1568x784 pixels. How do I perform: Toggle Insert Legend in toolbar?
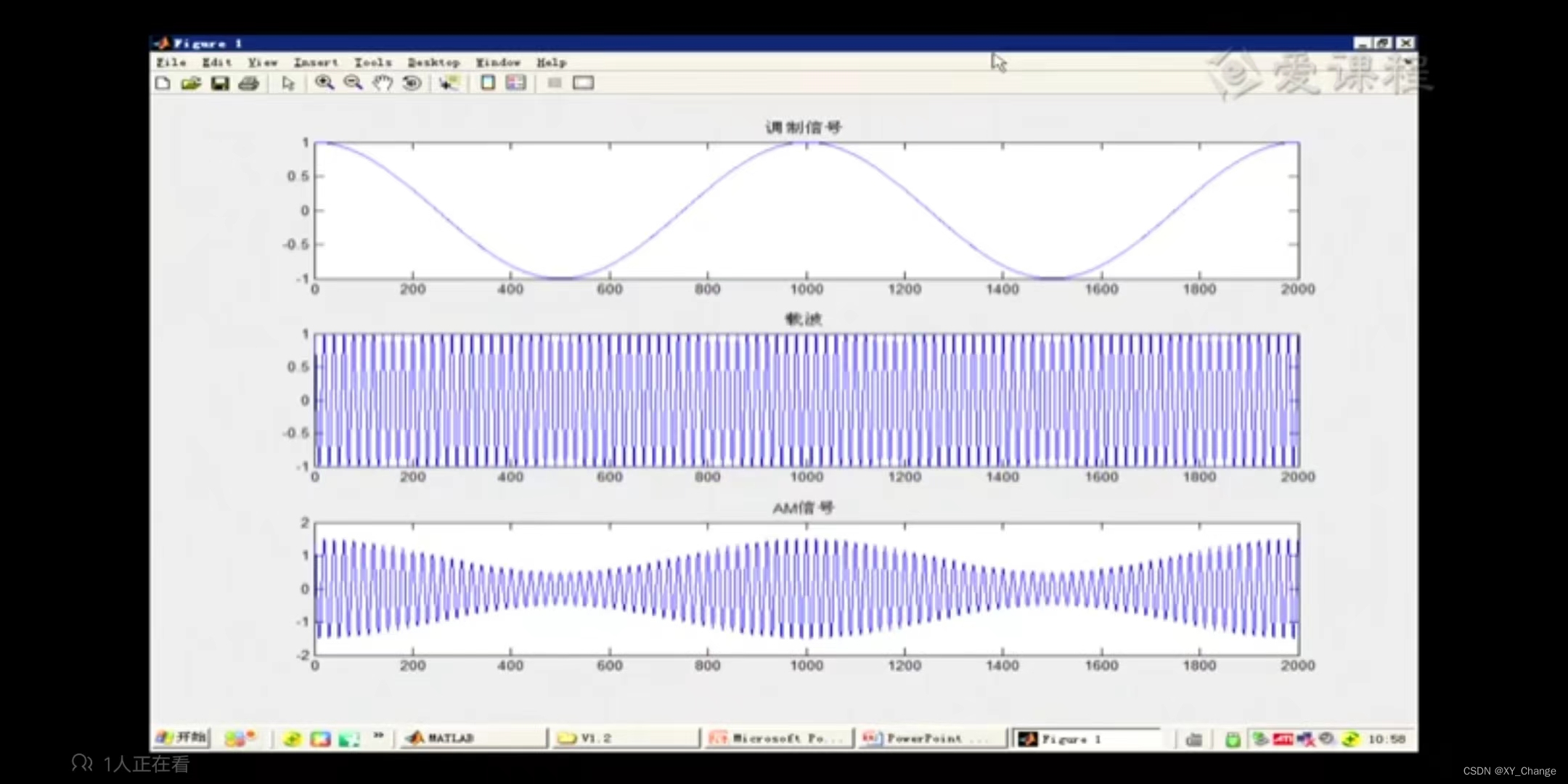[516, 83]
